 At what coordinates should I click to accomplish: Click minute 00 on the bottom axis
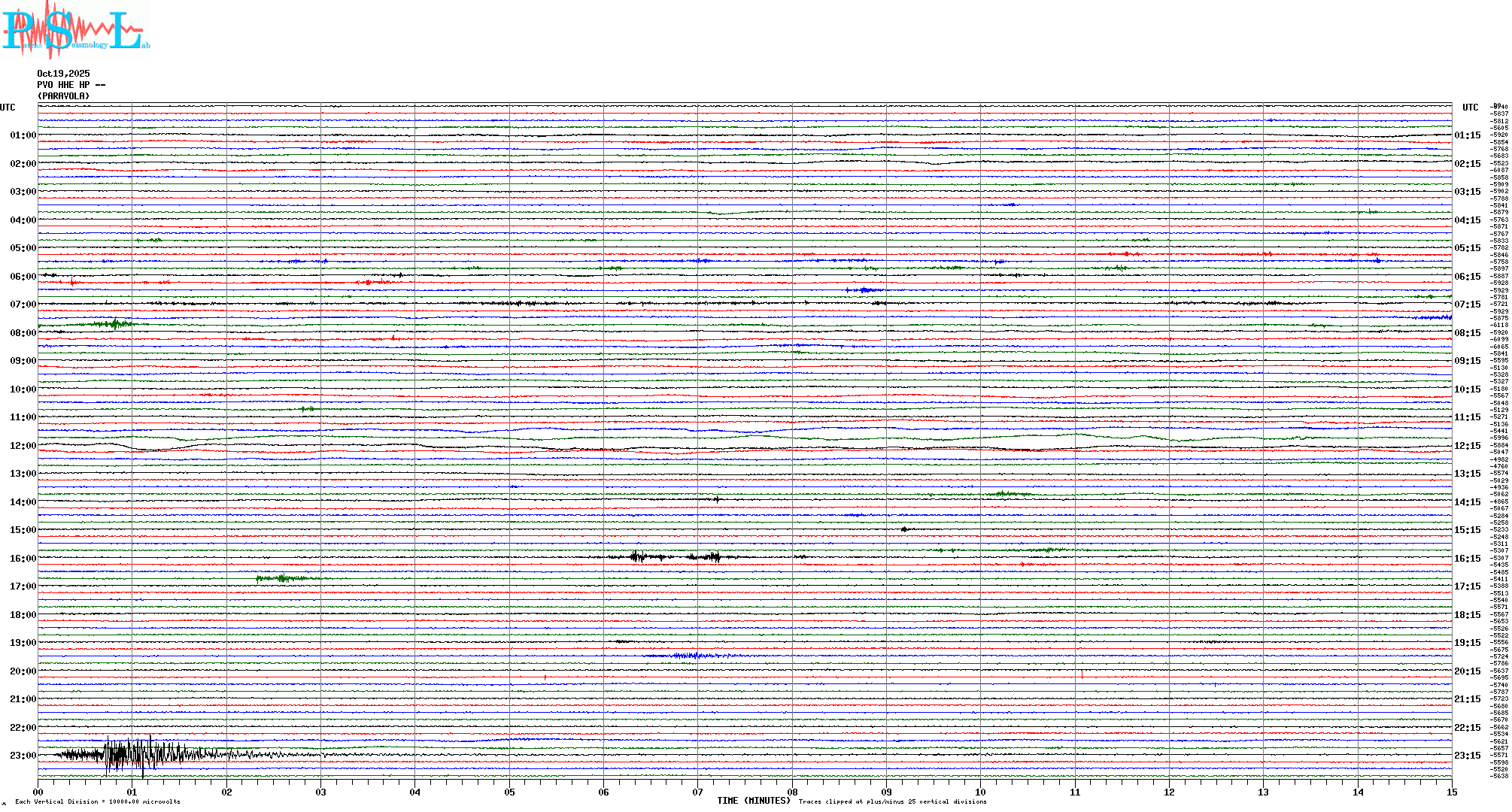(38, 792)
